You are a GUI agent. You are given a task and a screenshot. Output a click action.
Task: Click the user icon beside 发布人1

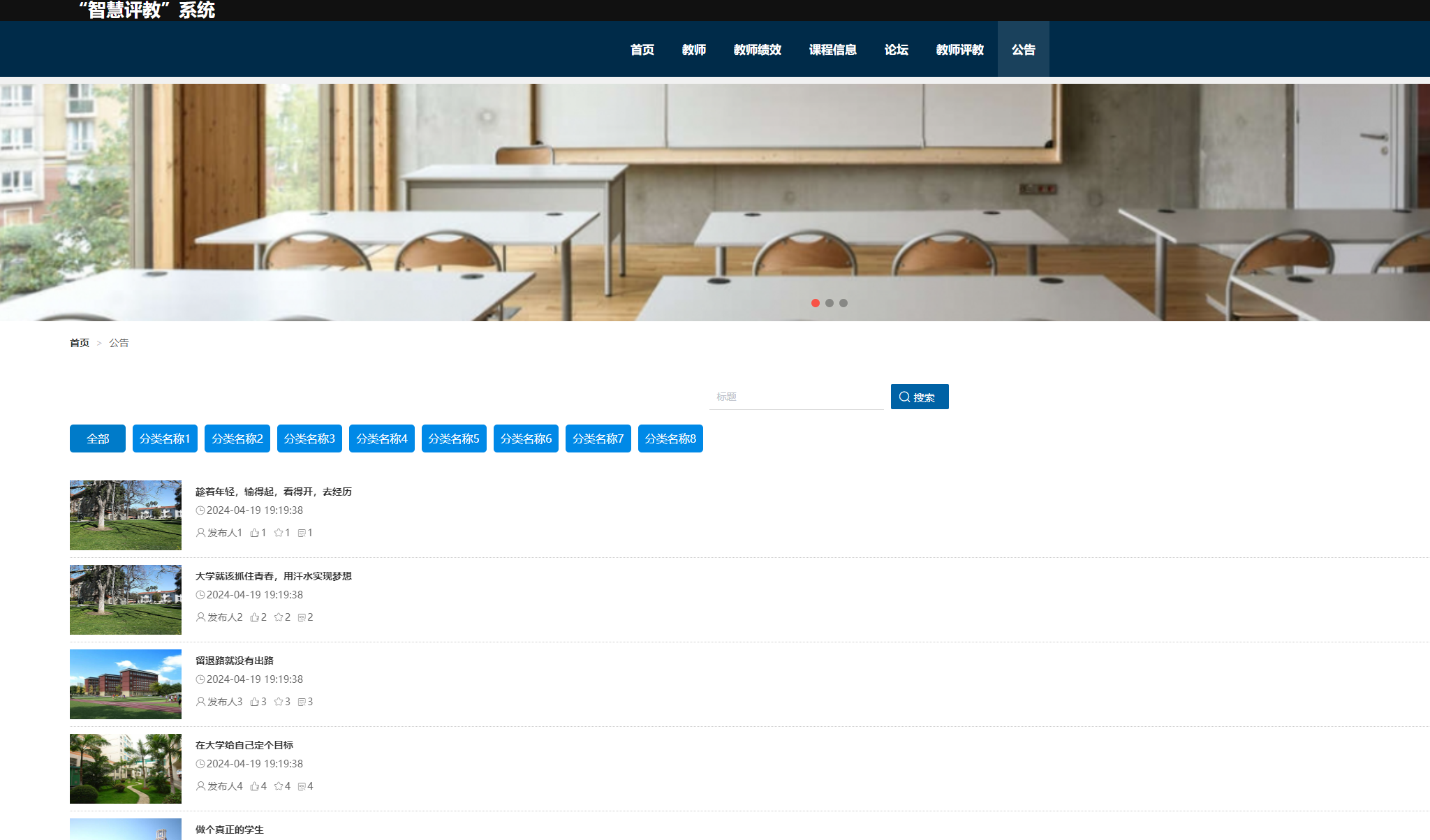[201, 533]
